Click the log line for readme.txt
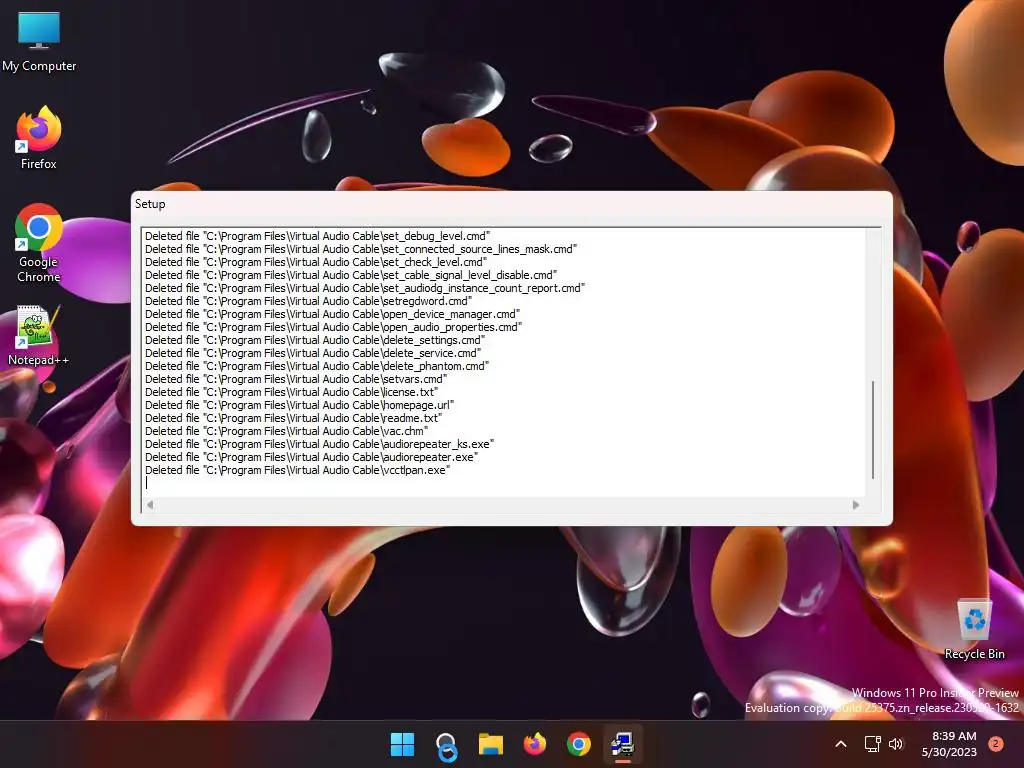The width and height of the screenshot is (1024, 768). [x=293, y=418]
